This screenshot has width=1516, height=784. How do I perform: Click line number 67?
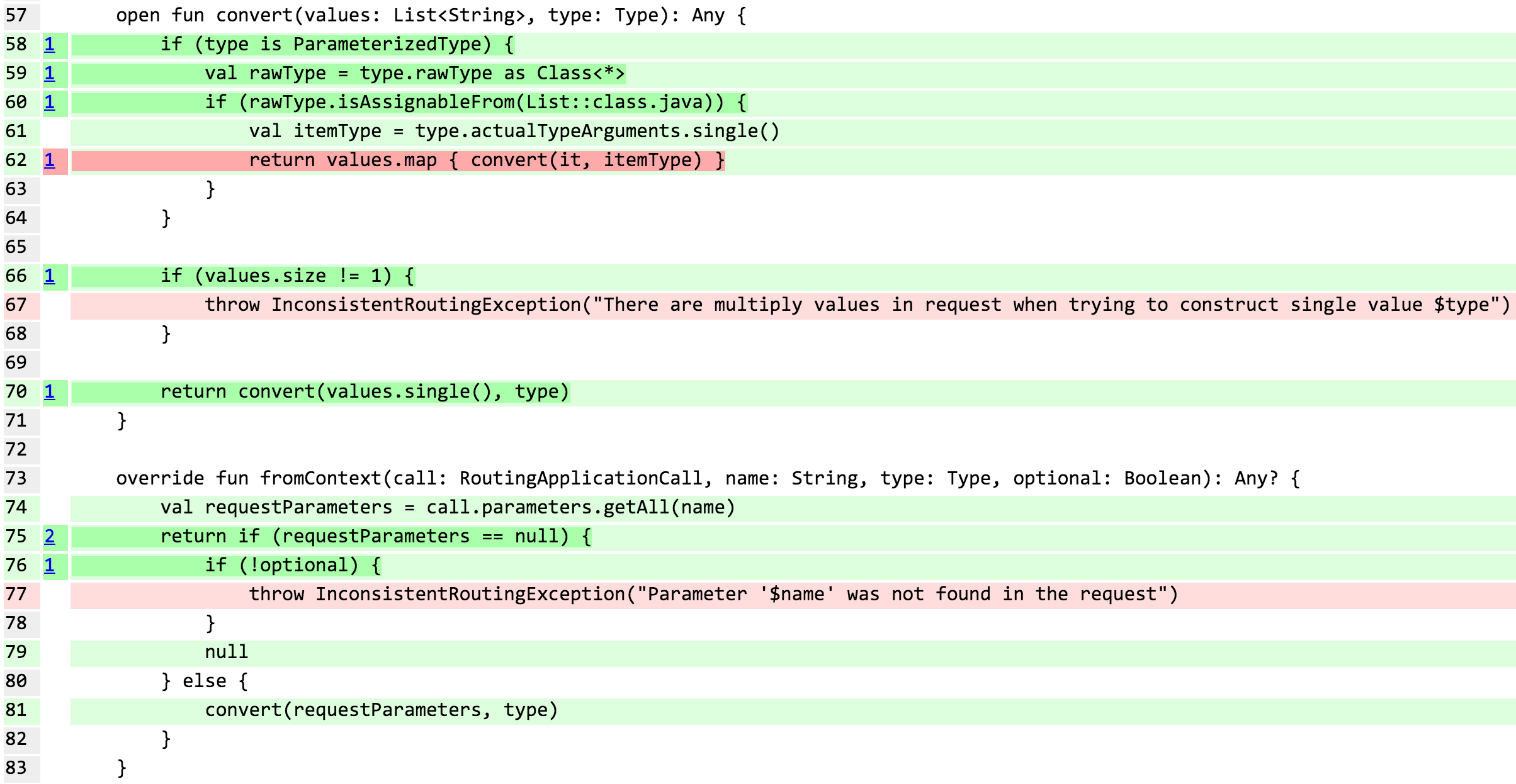pyautogui.click(x=16, y=305)
